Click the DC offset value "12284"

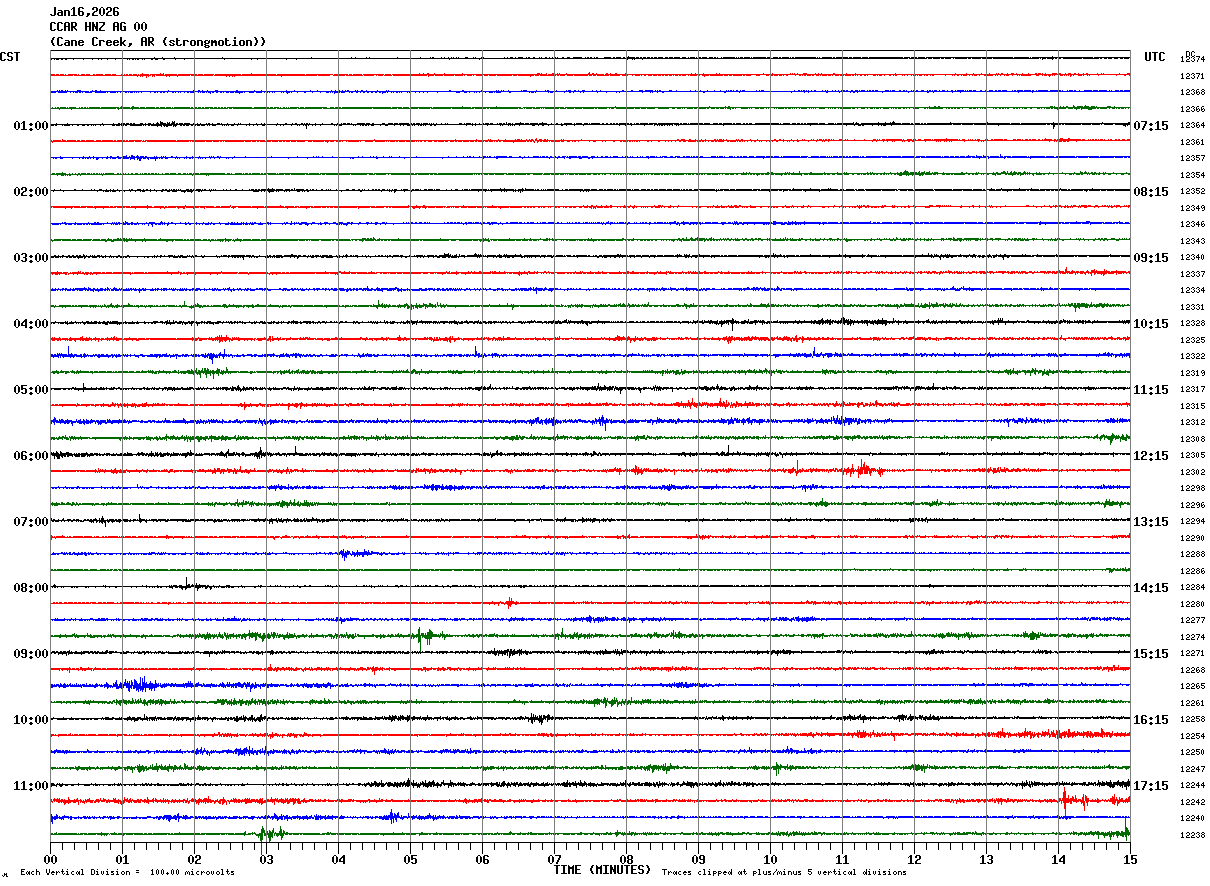click(1192, 588)
